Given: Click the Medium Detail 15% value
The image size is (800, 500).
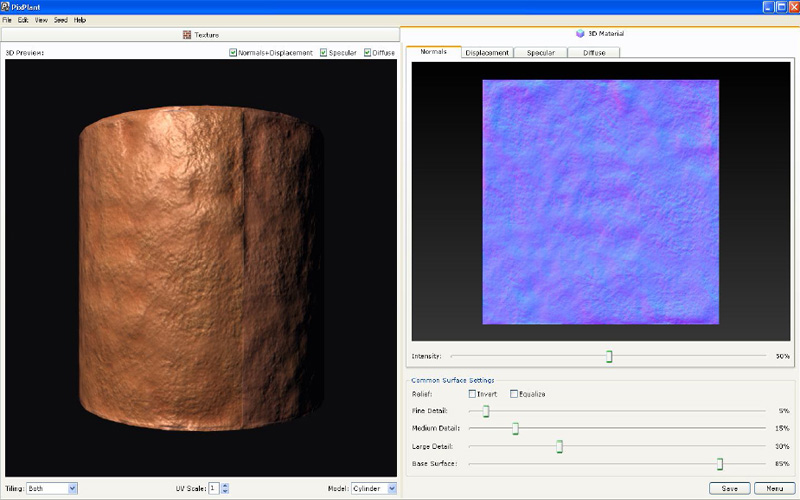Looking at the screenshot, I should (x=782, y=429).
